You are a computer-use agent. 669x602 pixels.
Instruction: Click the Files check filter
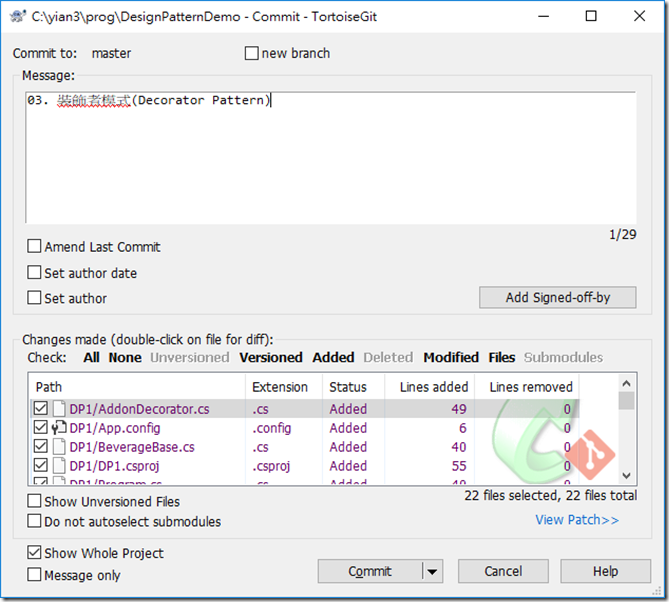[x=502, y=358]
